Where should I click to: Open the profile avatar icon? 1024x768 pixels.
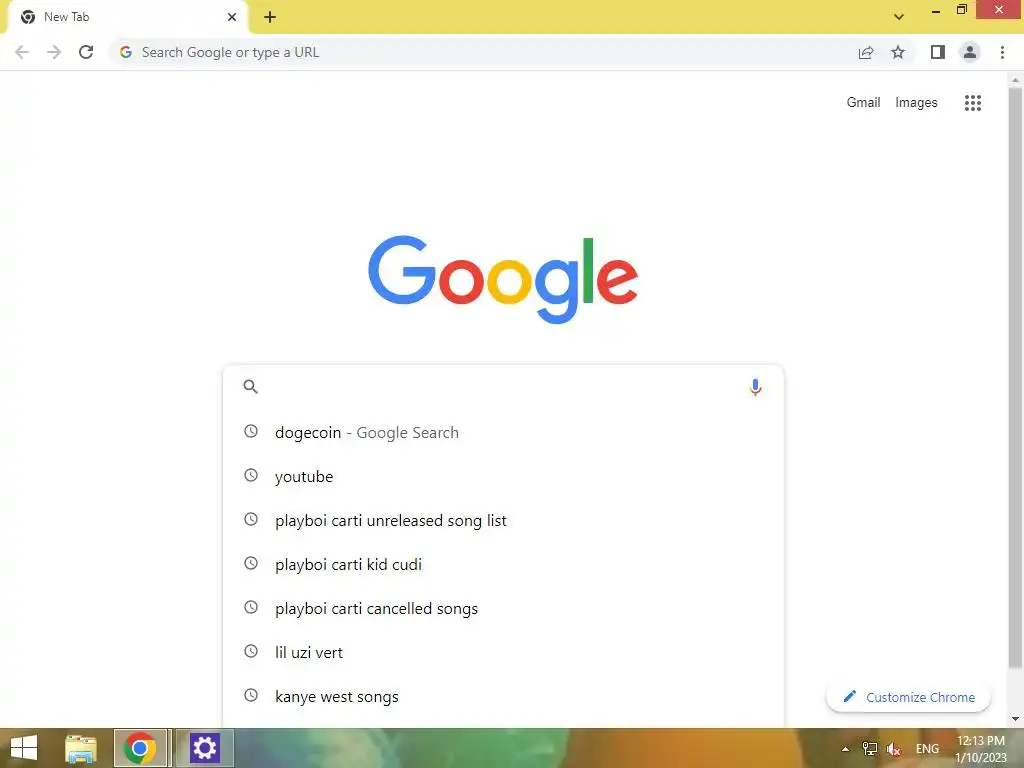point(970,52)
